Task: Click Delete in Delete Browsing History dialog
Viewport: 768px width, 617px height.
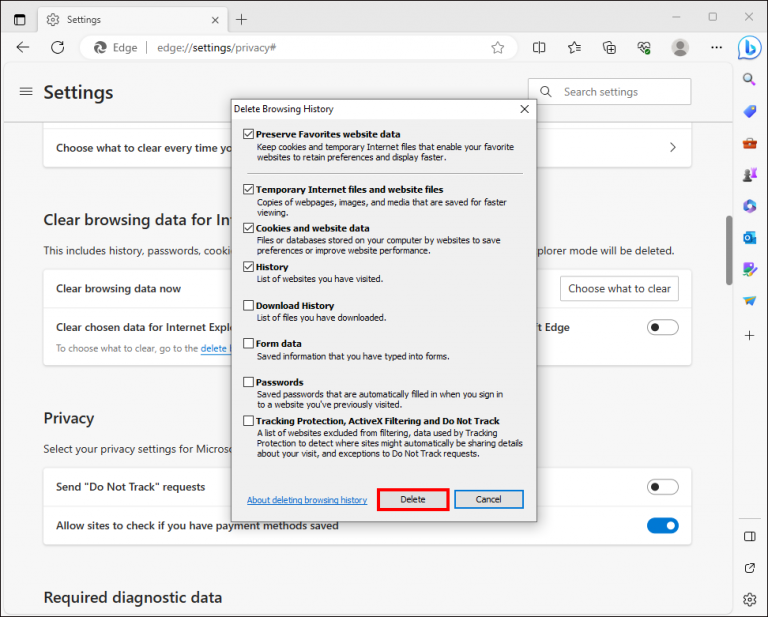Action: pyautogui.click(x=413, y=499)
